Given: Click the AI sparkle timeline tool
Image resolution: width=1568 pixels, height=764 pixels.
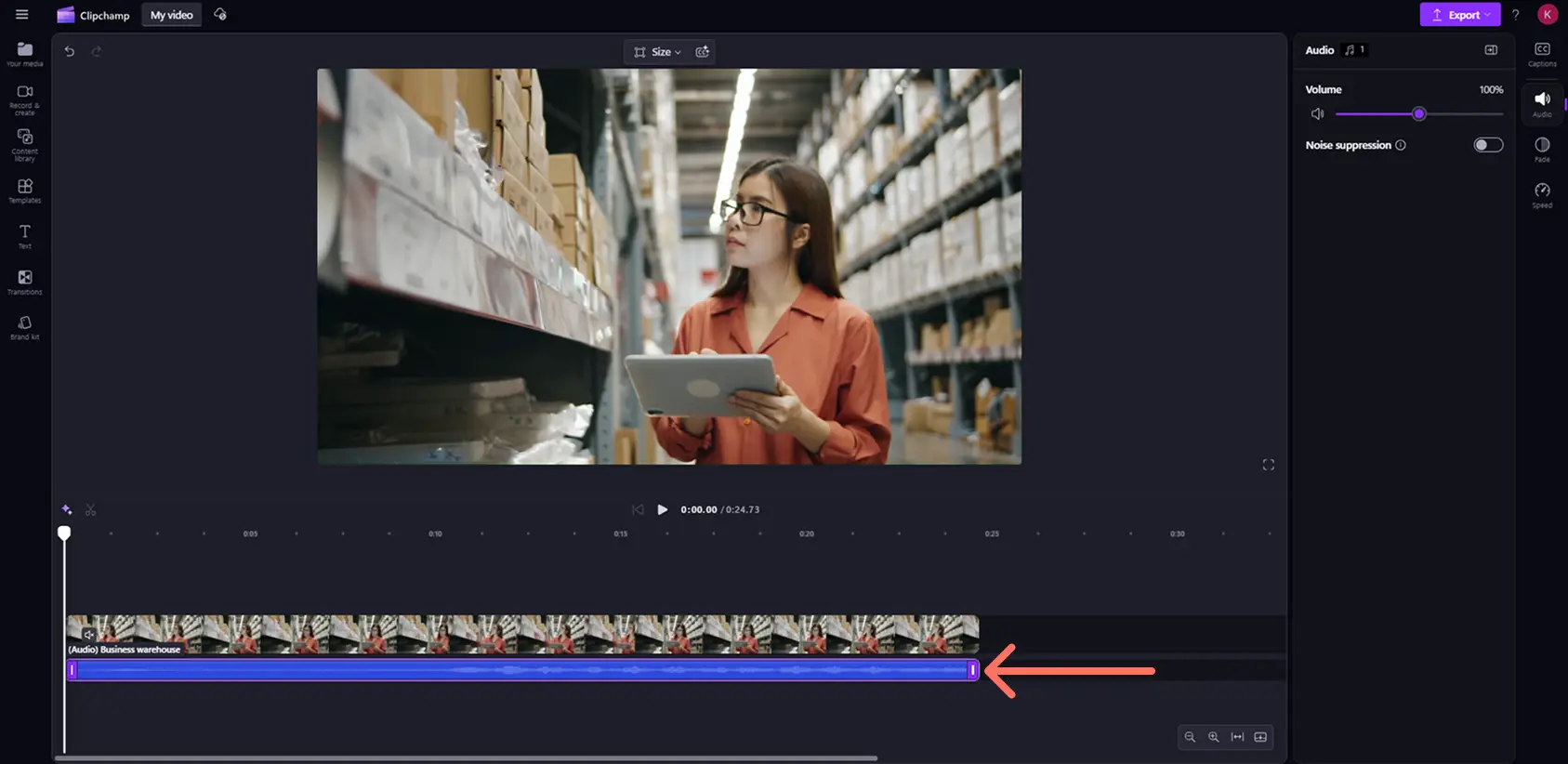Looking at the screenshot, I should click(67, 509).
